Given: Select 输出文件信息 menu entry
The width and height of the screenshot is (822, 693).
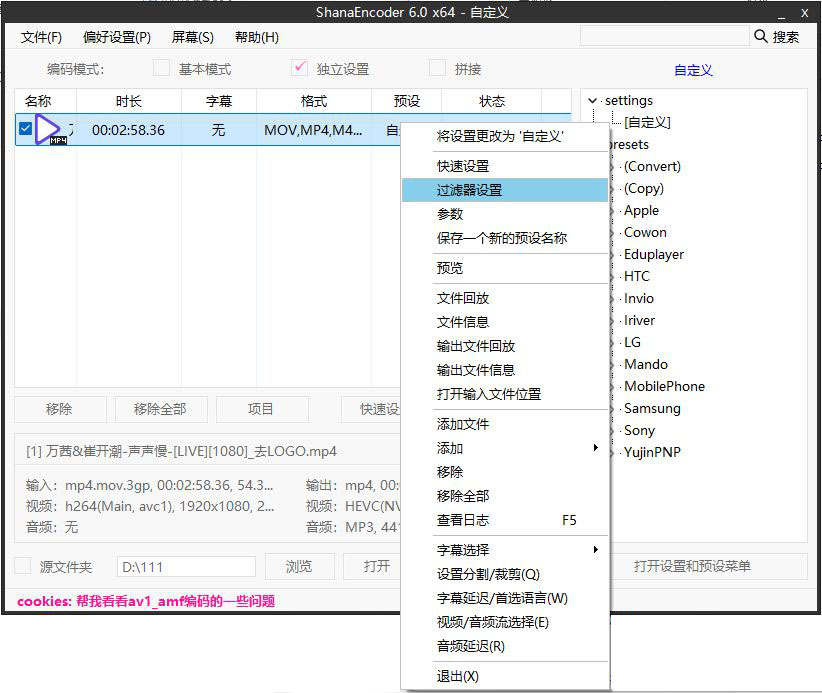Looking at the screenshot, I should point(505,370).
